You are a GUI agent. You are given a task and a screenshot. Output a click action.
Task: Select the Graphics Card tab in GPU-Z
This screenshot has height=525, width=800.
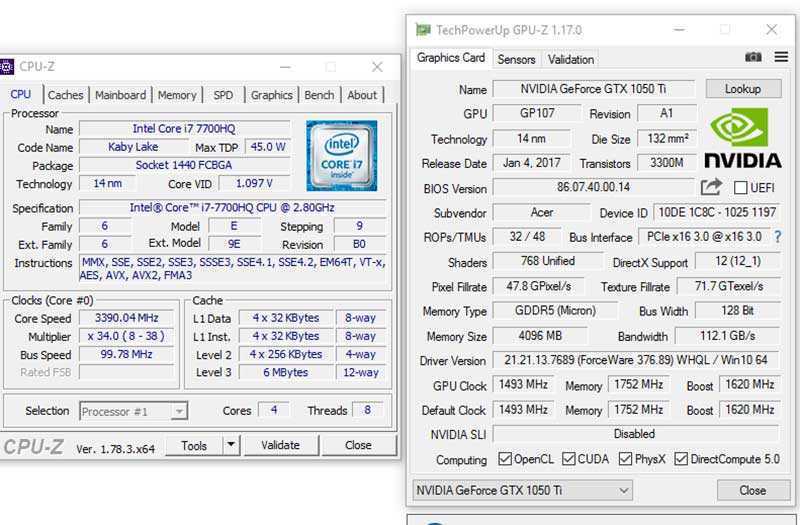(x=451, y=58)
